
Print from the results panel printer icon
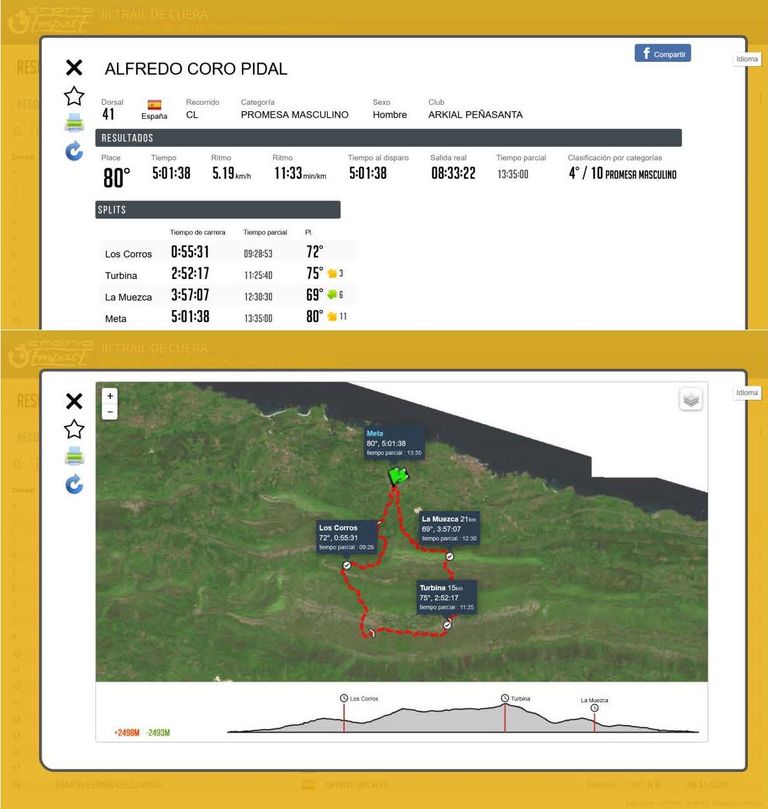point(74,122)
